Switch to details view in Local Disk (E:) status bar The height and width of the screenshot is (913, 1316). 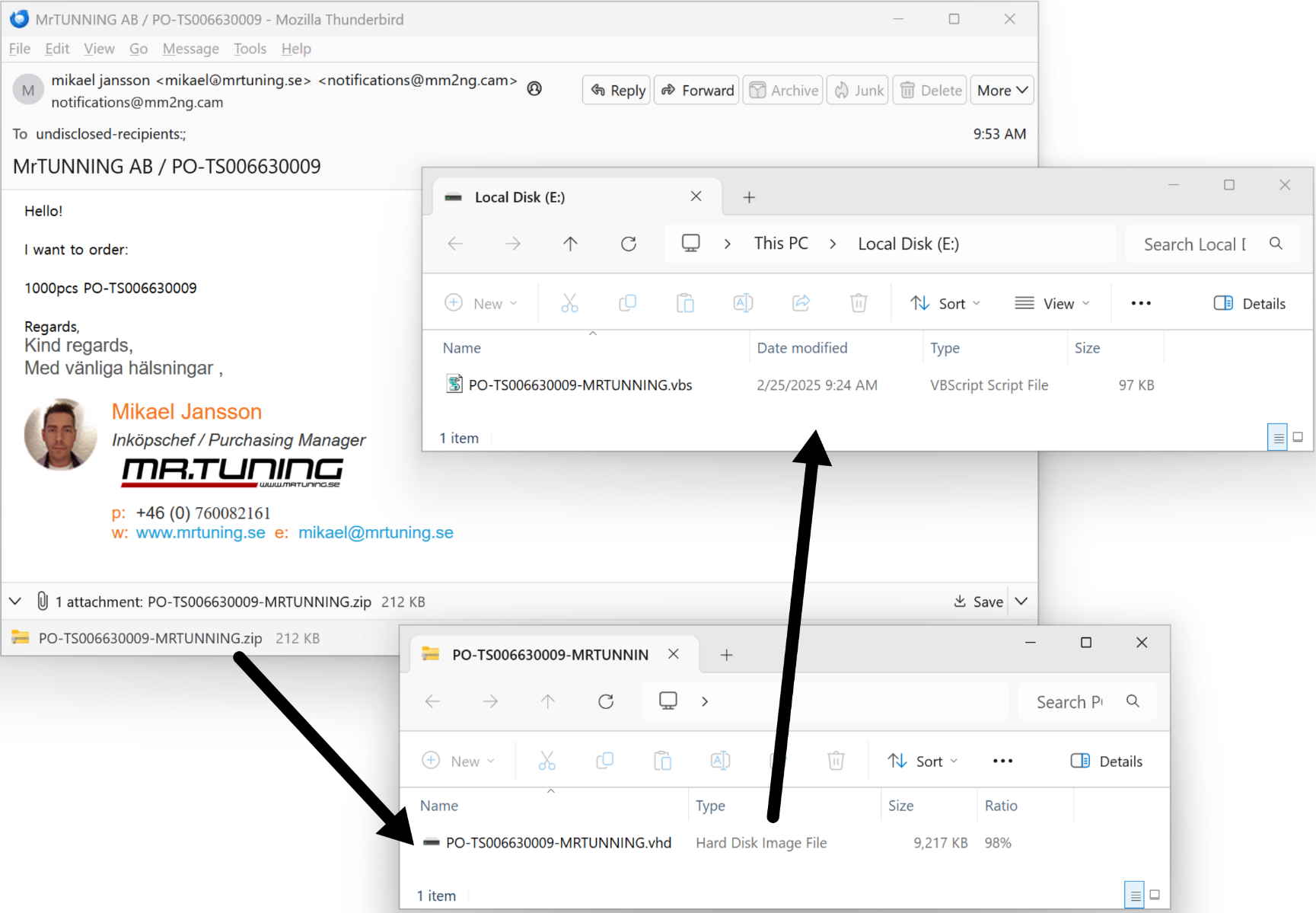[1278, 438]
